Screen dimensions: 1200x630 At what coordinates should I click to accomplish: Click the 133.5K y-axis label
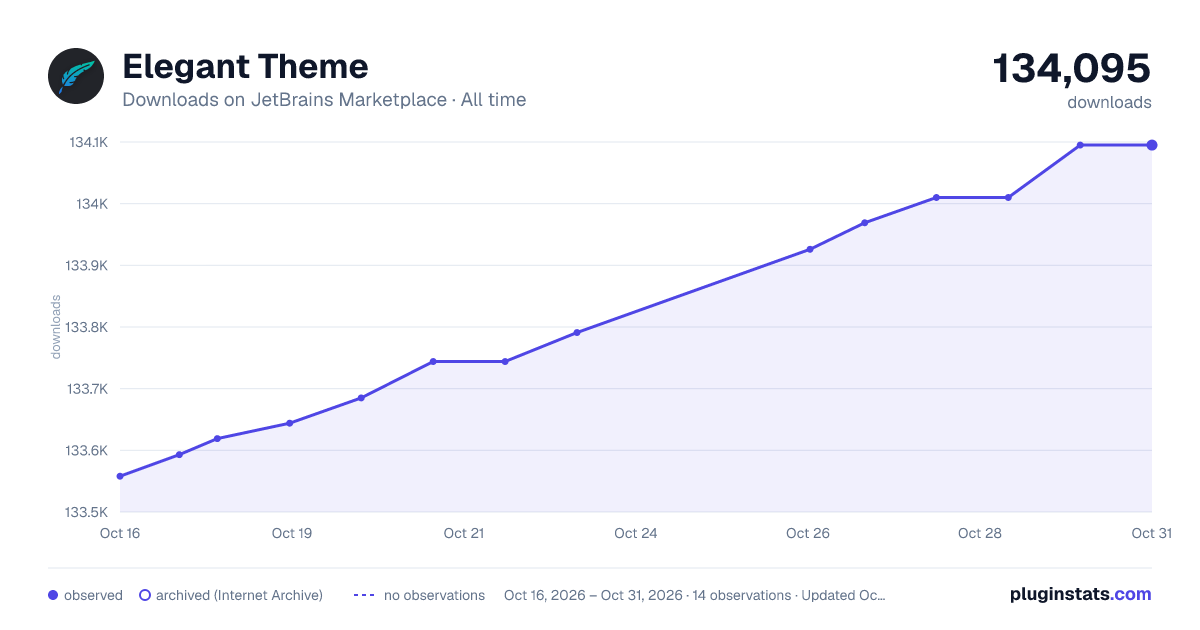tap(87, 512)
